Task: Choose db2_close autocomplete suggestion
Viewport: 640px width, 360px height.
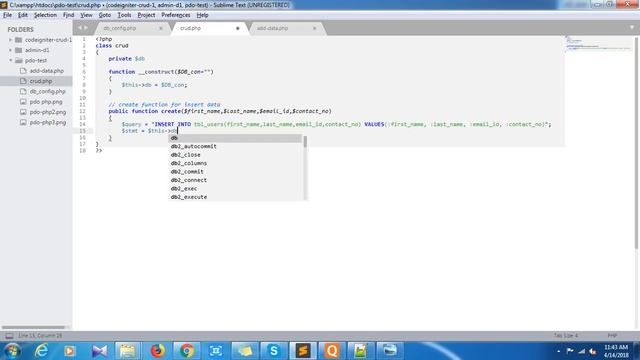Action: 236,155
